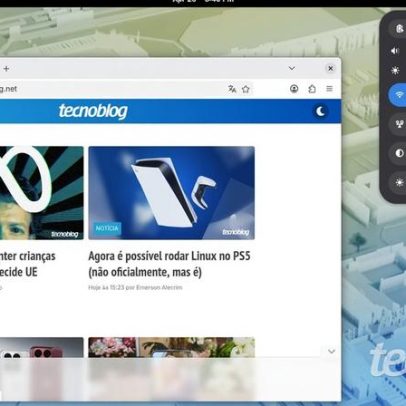Open the Firefox account icon
Screen dimensions: 406x406
pos(294,89)
